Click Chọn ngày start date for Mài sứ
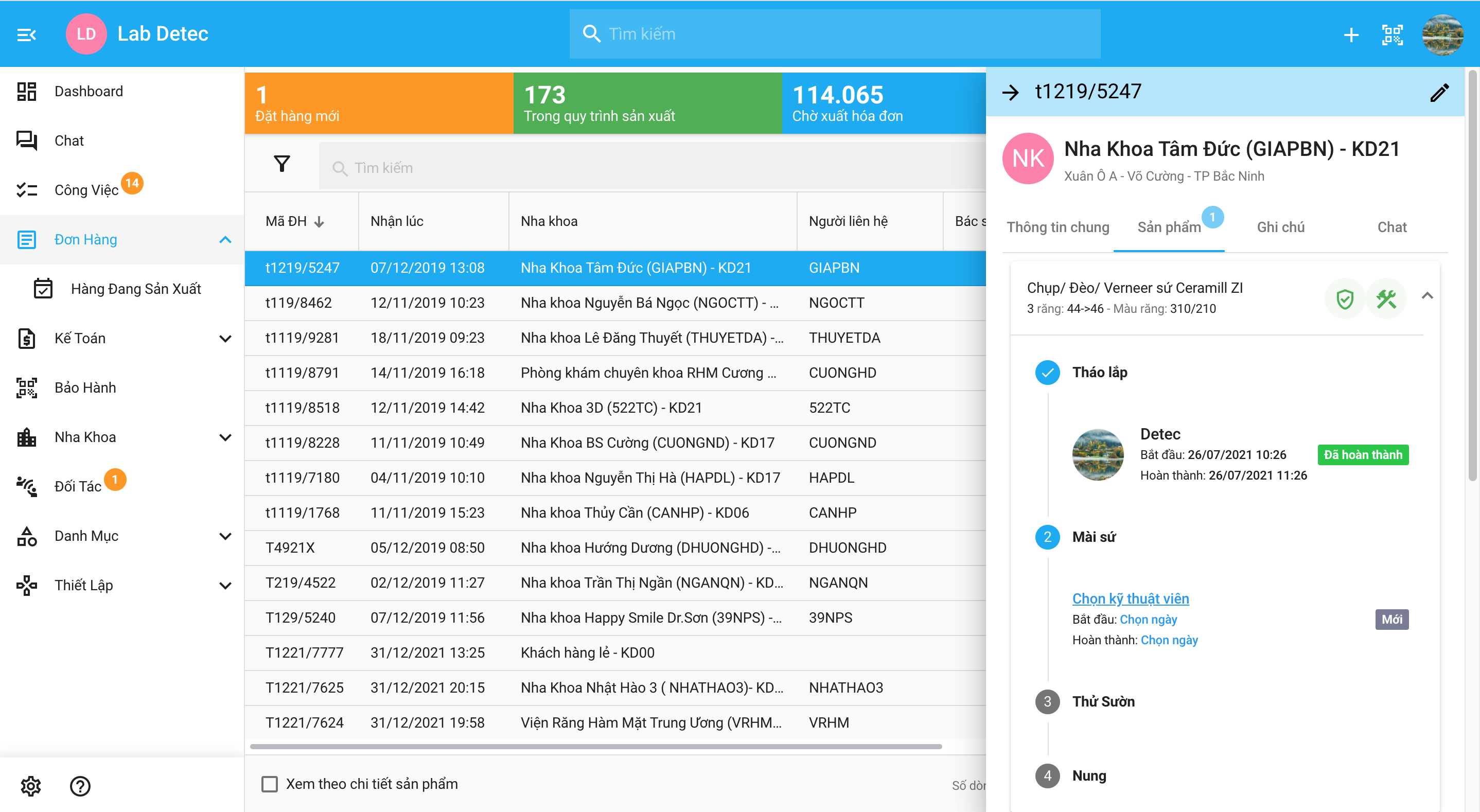Viewport: 1480px width, 812px height. tap(1149, 618)
